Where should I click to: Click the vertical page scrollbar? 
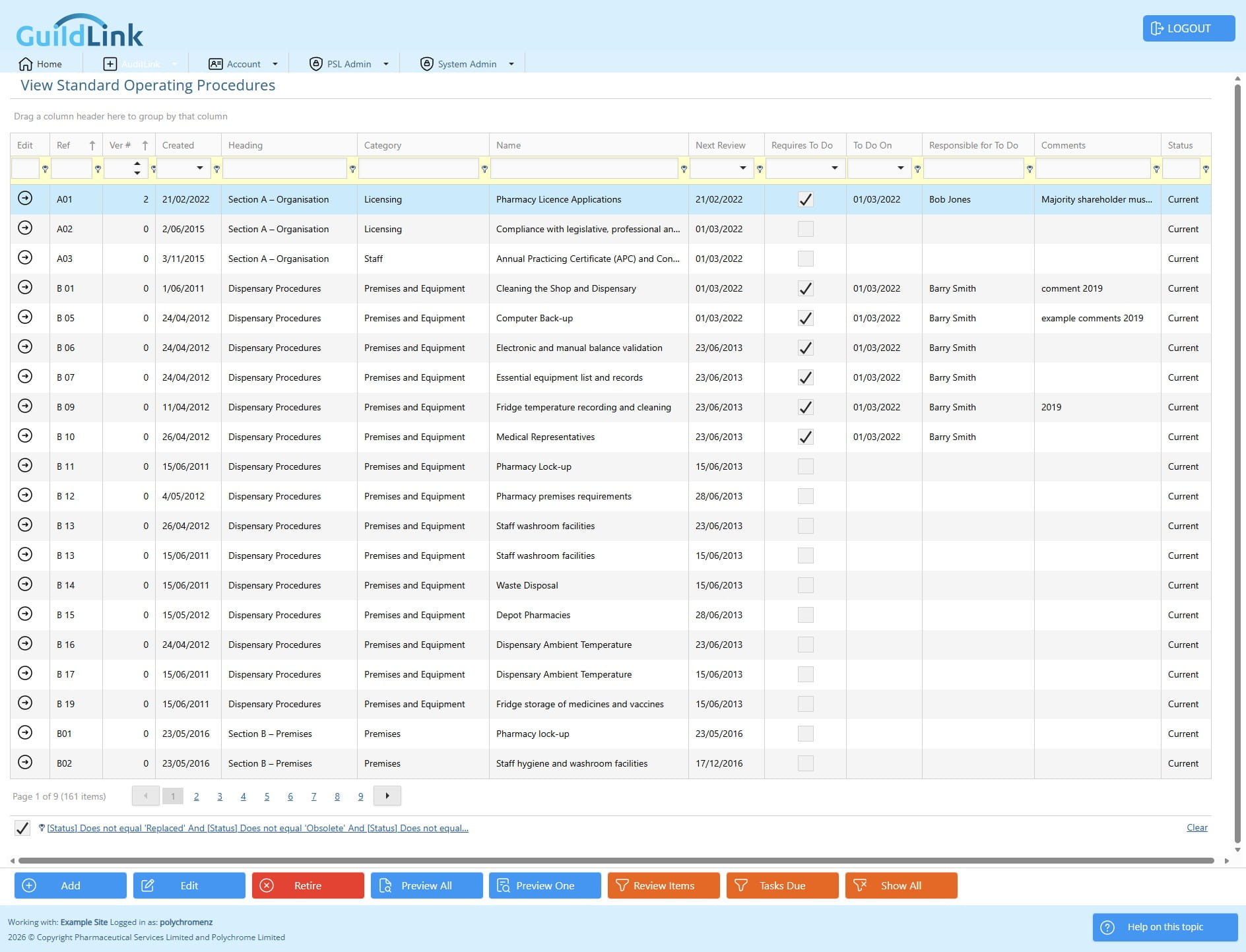point(1237,463)
